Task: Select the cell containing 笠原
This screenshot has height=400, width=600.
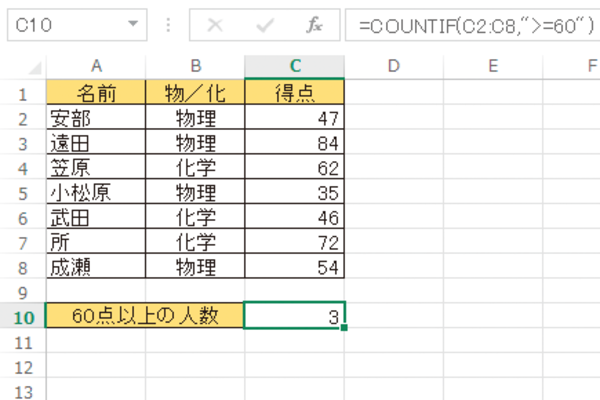Action: [x=96, y=167]
